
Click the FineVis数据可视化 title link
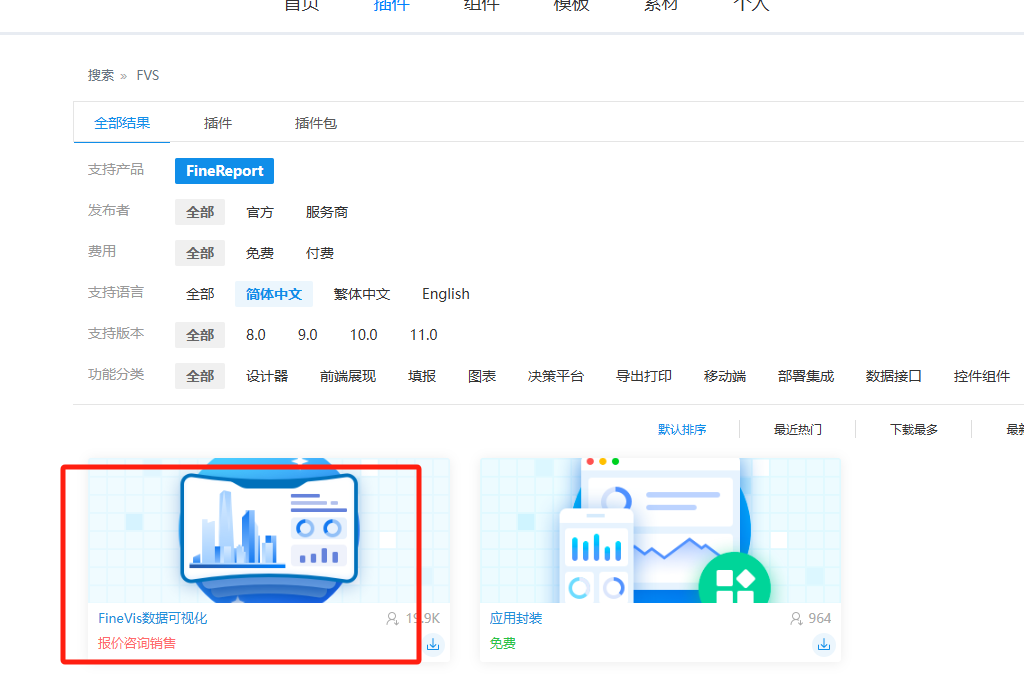pos(153,618)
